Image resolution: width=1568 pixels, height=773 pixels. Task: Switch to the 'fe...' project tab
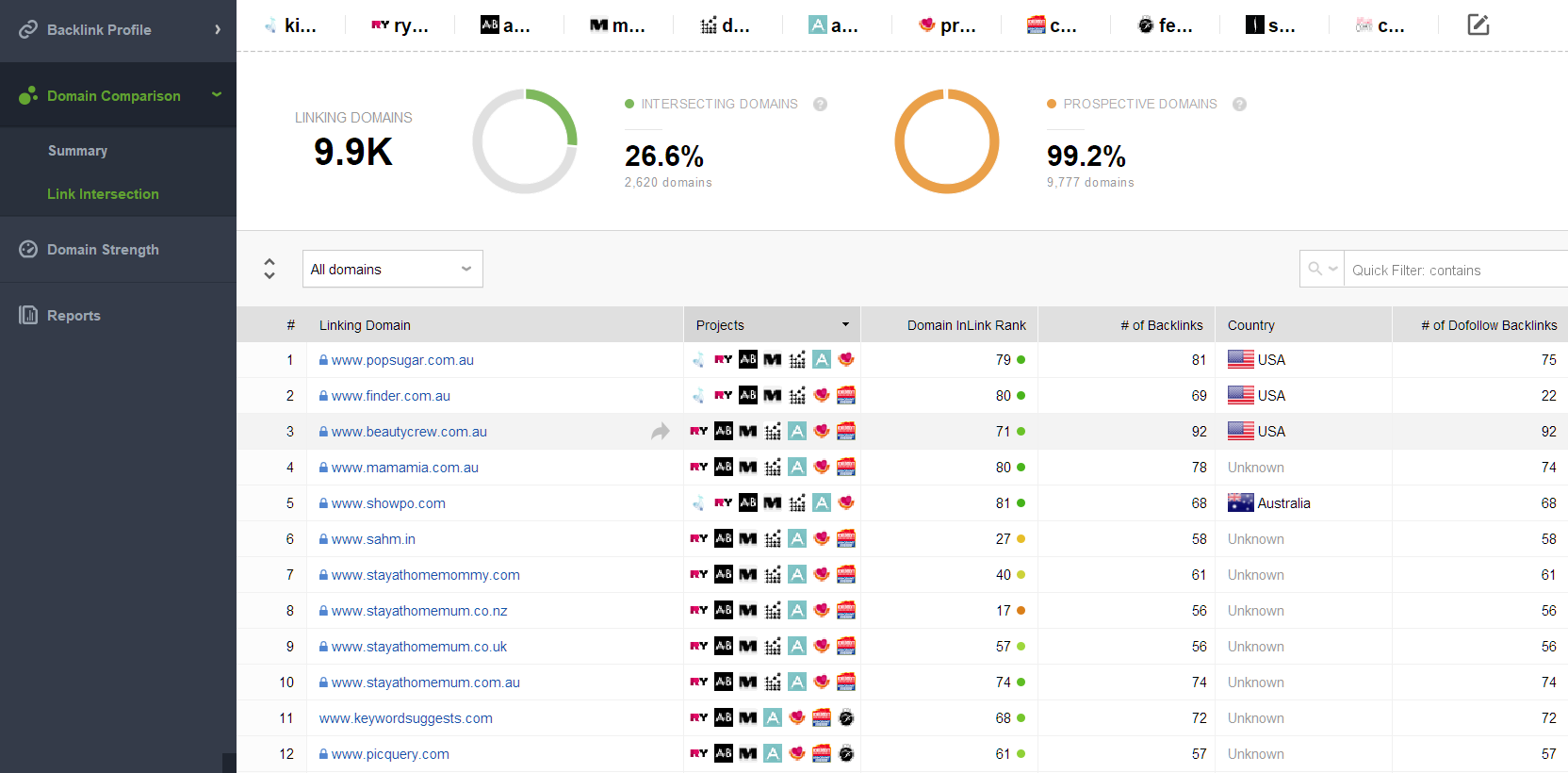[x=1165, y=25]
